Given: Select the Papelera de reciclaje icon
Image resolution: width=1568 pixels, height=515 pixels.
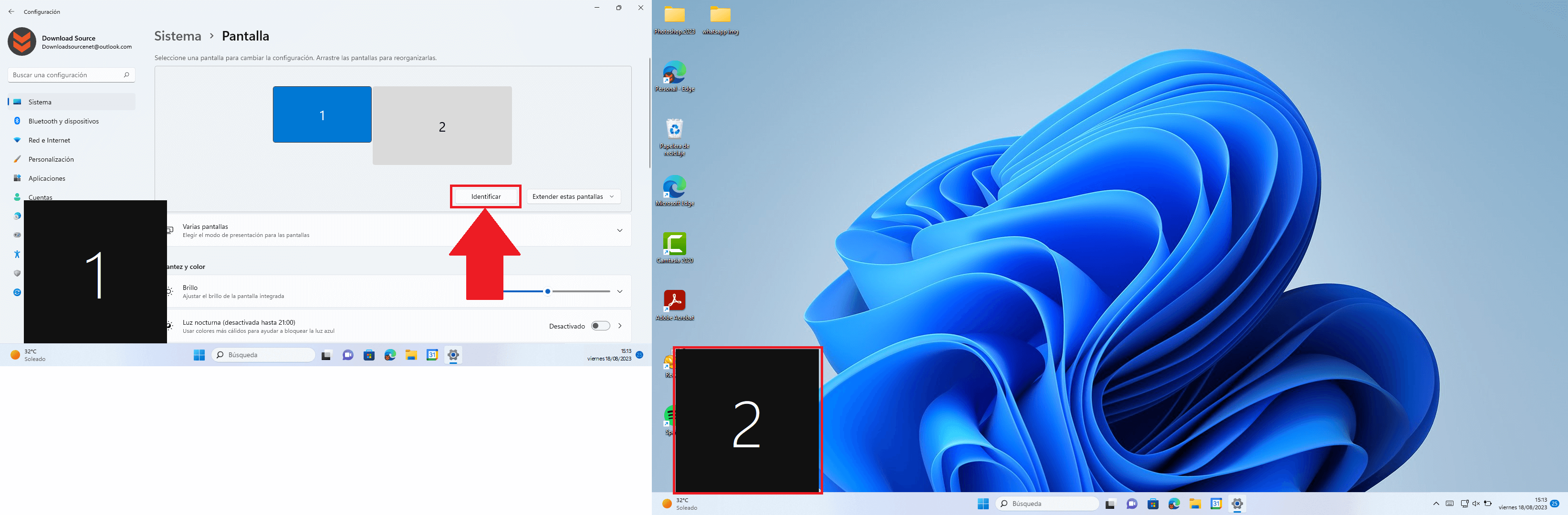Looking at the screenshot, I should [674, 137].
